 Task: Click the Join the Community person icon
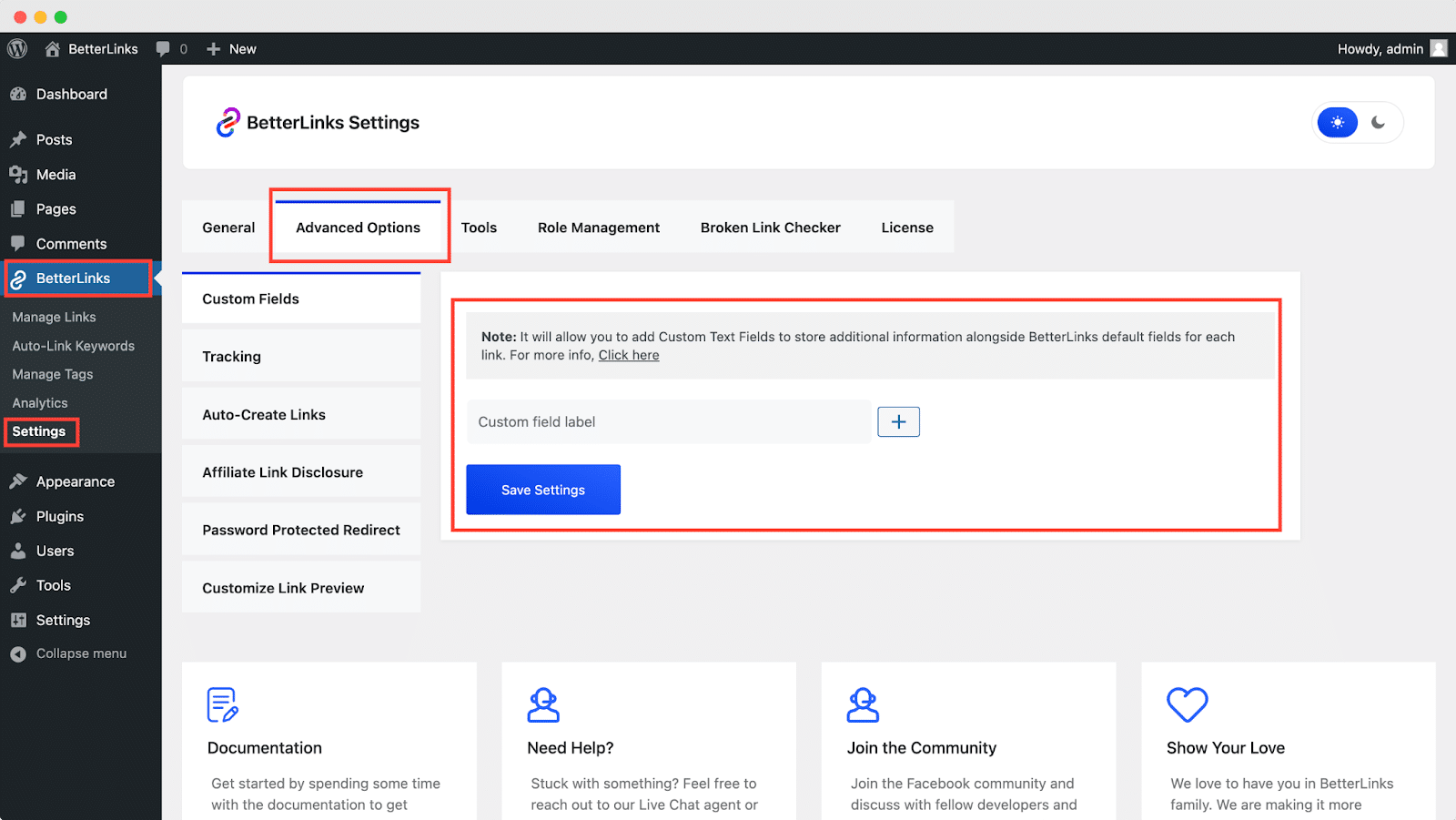pyautogui.click(x=863, y=704)
